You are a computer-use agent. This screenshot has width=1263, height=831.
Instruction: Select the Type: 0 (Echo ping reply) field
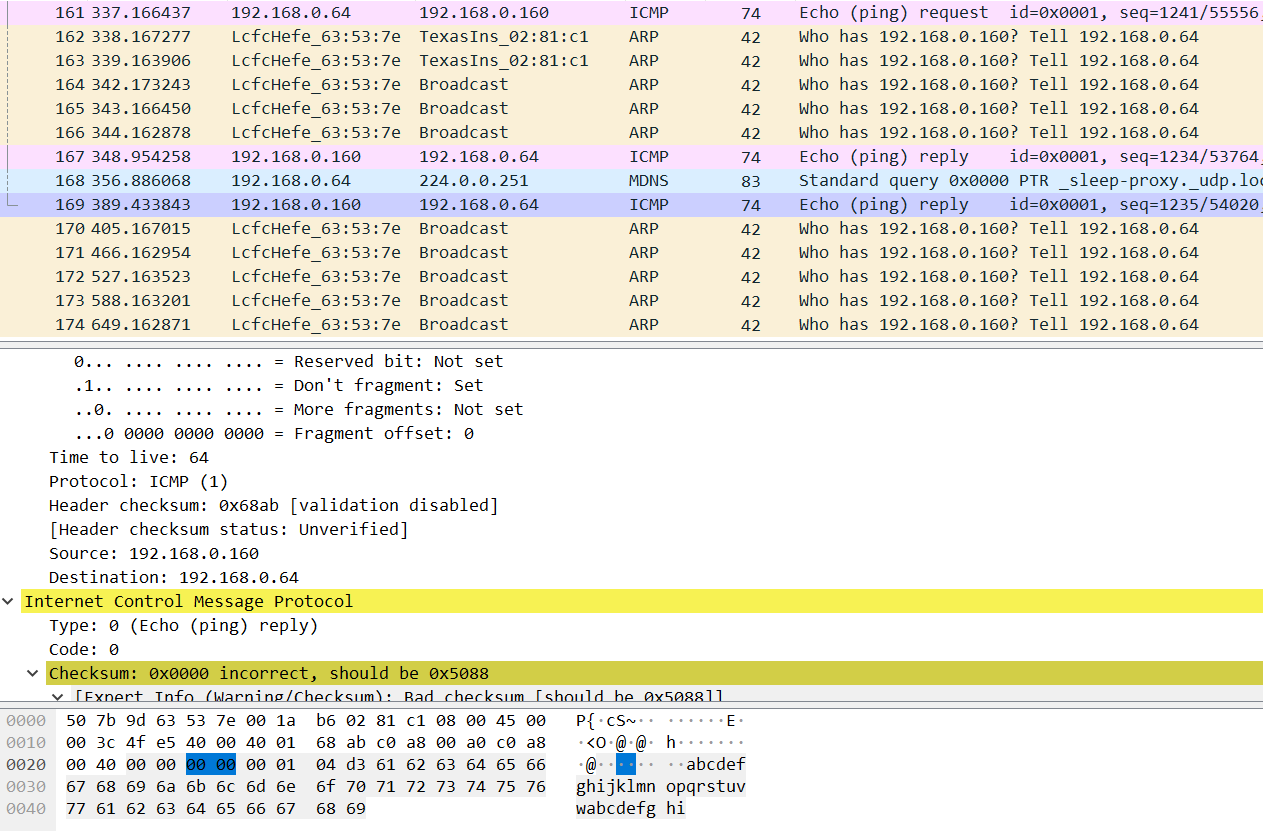[x=183, y=625]
